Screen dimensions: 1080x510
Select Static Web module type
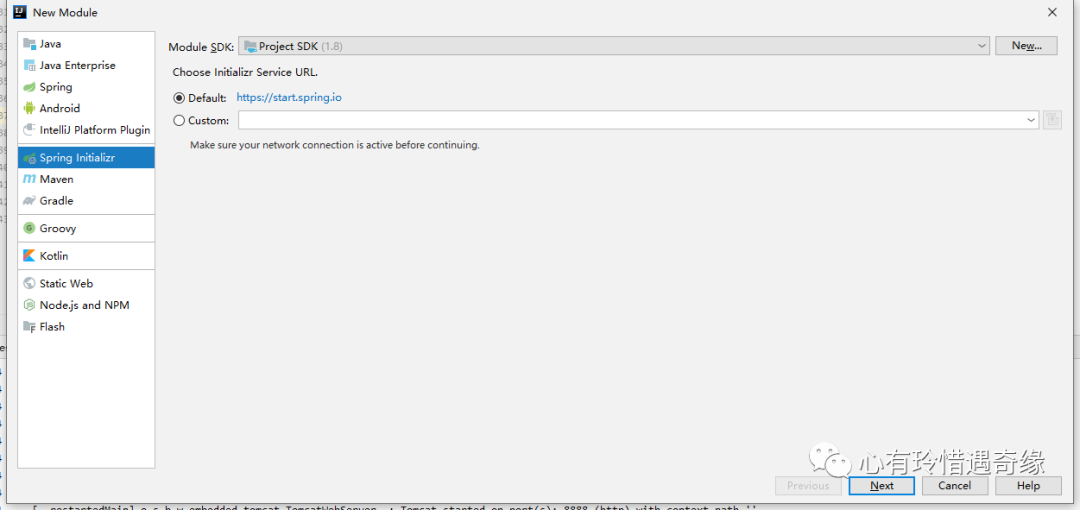pos(86,283)
